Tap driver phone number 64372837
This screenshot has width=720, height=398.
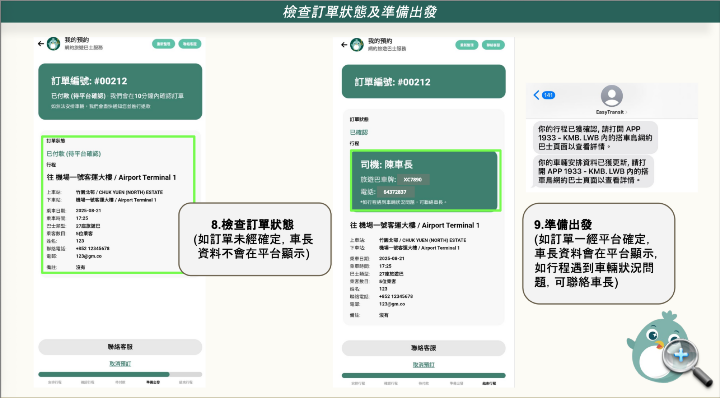[x=395, y=192]
